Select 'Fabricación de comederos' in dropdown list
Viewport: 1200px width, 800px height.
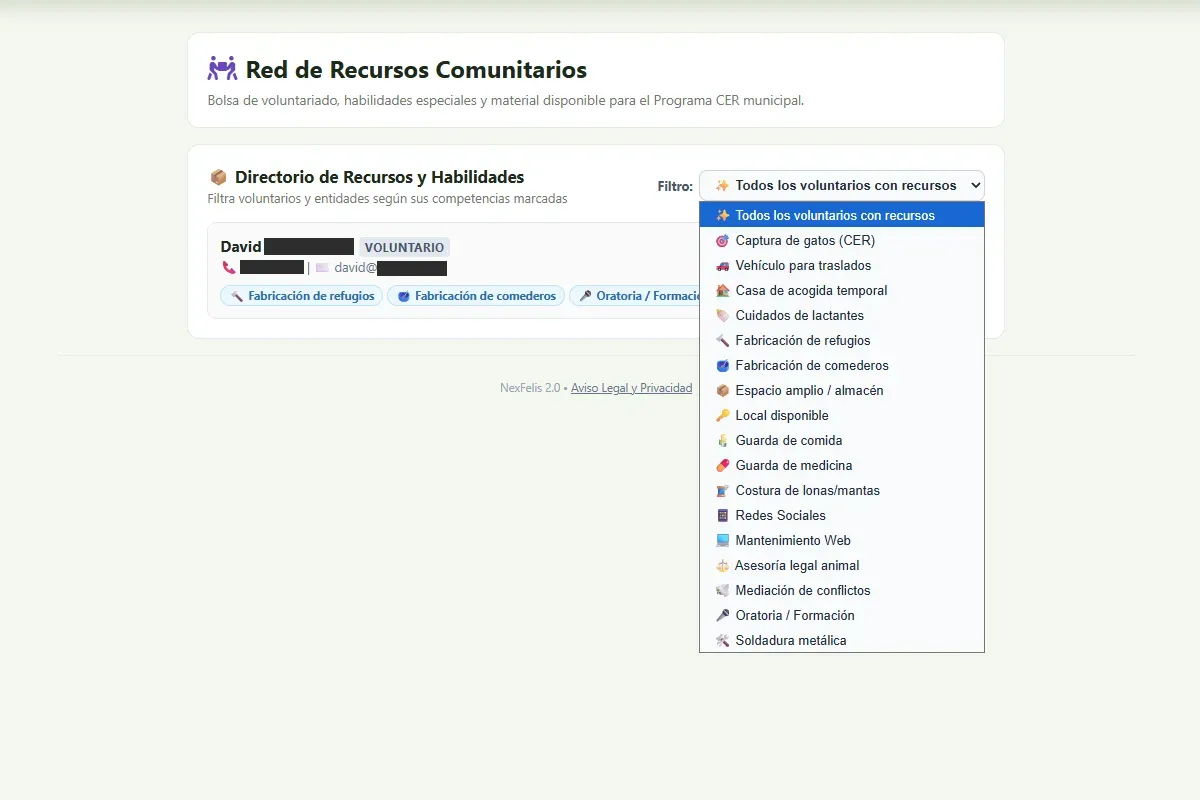(842, 365)
